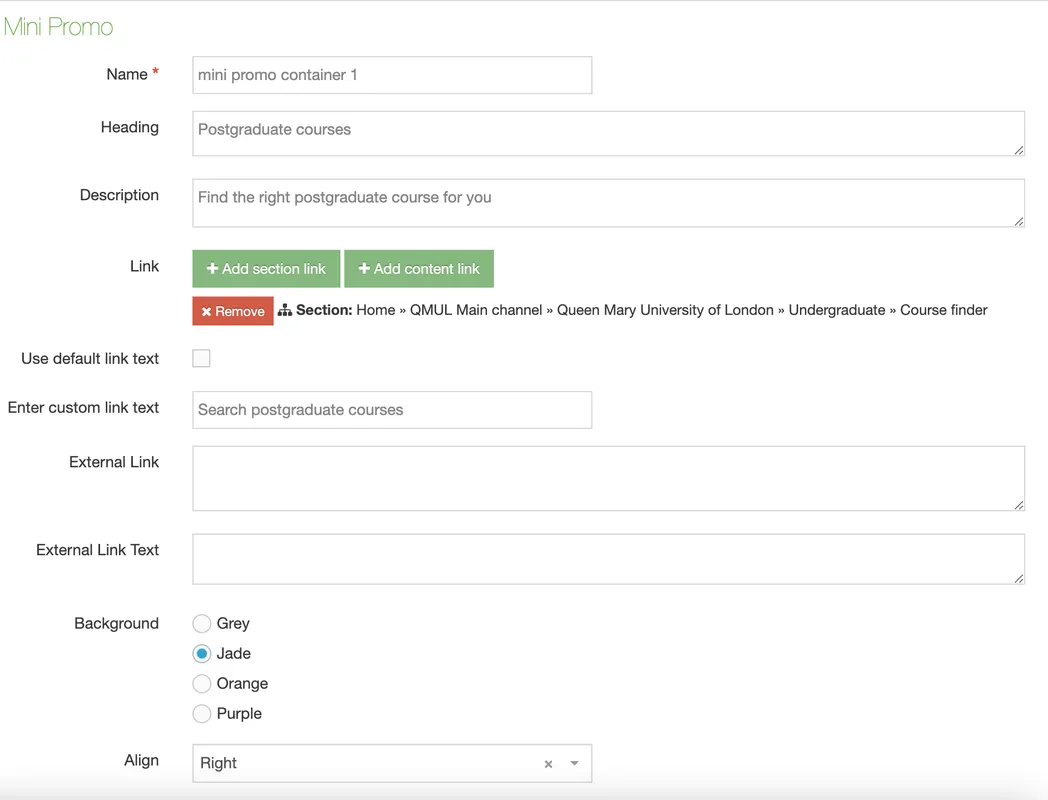Viewport: 1048px width, 800px height.
Task: Choose the Orange background radio button
Action: (201, 684)
